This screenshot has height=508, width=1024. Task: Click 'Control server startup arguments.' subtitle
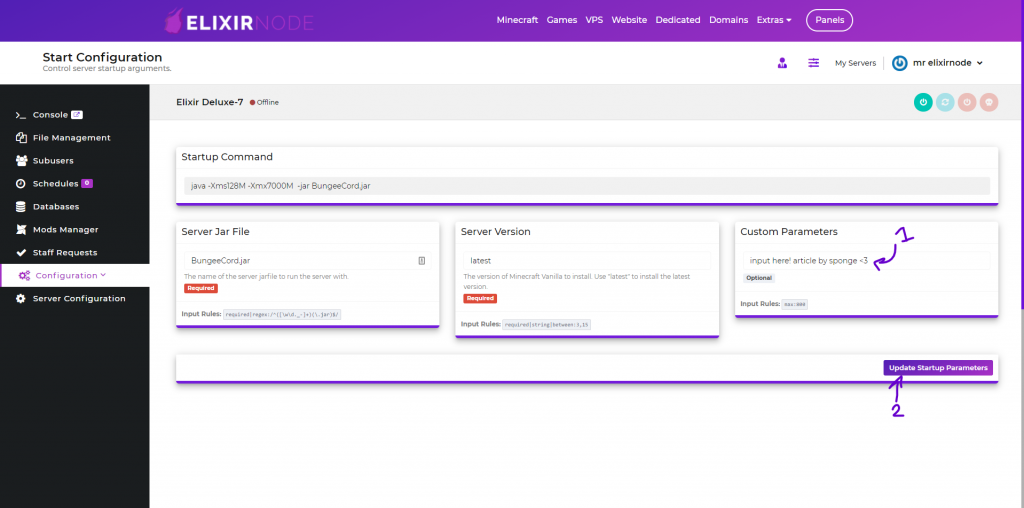(107, 69)
